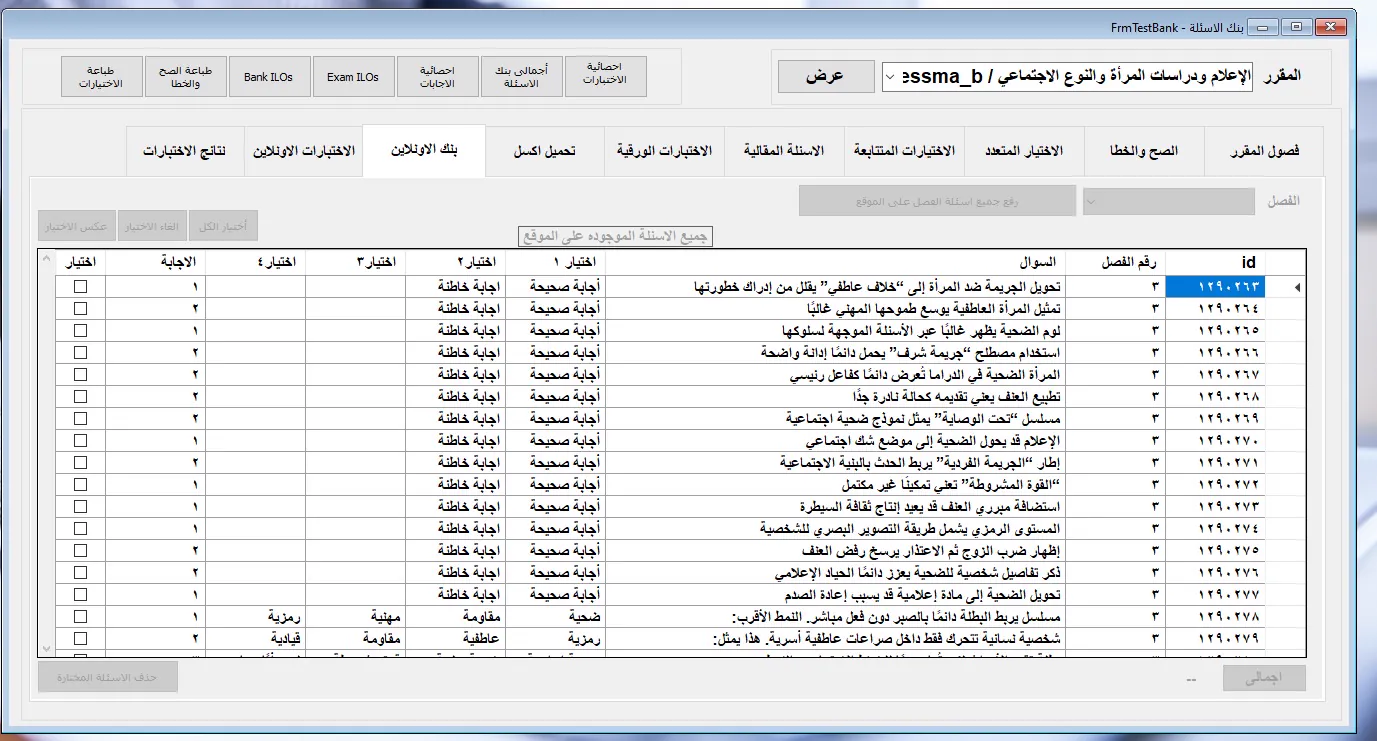
Task: Switch to فصول المقرر tab
Action: click(x=1264, y=151)
